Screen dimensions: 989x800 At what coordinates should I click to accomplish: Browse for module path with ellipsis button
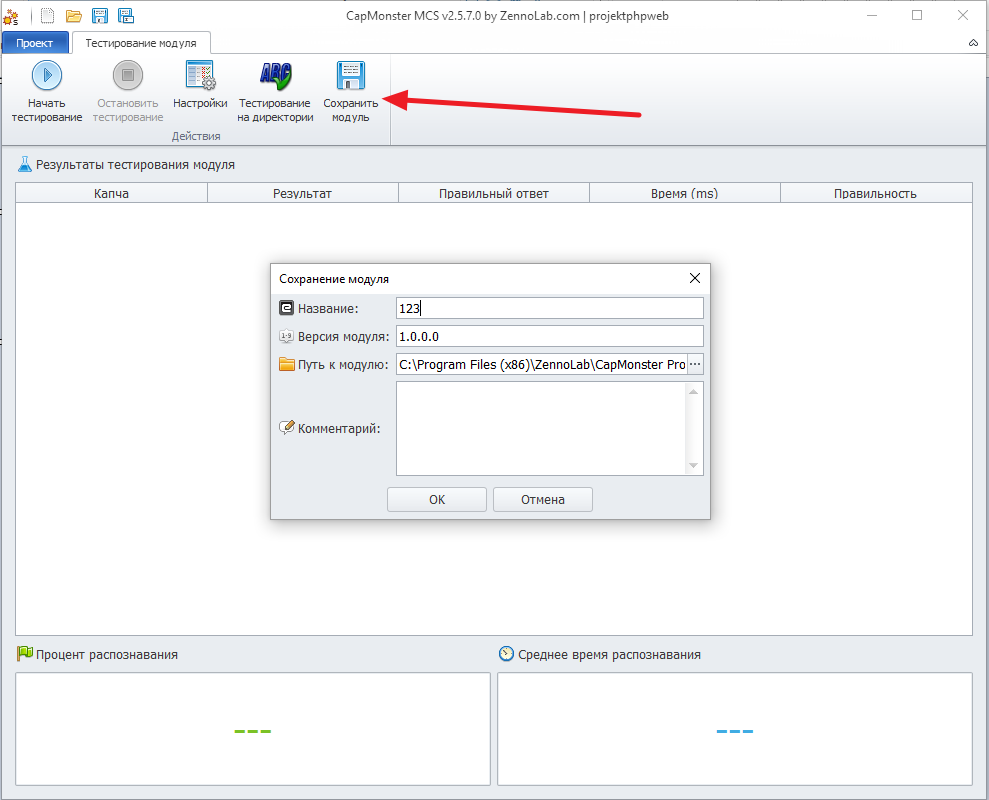tap(695, 364)
